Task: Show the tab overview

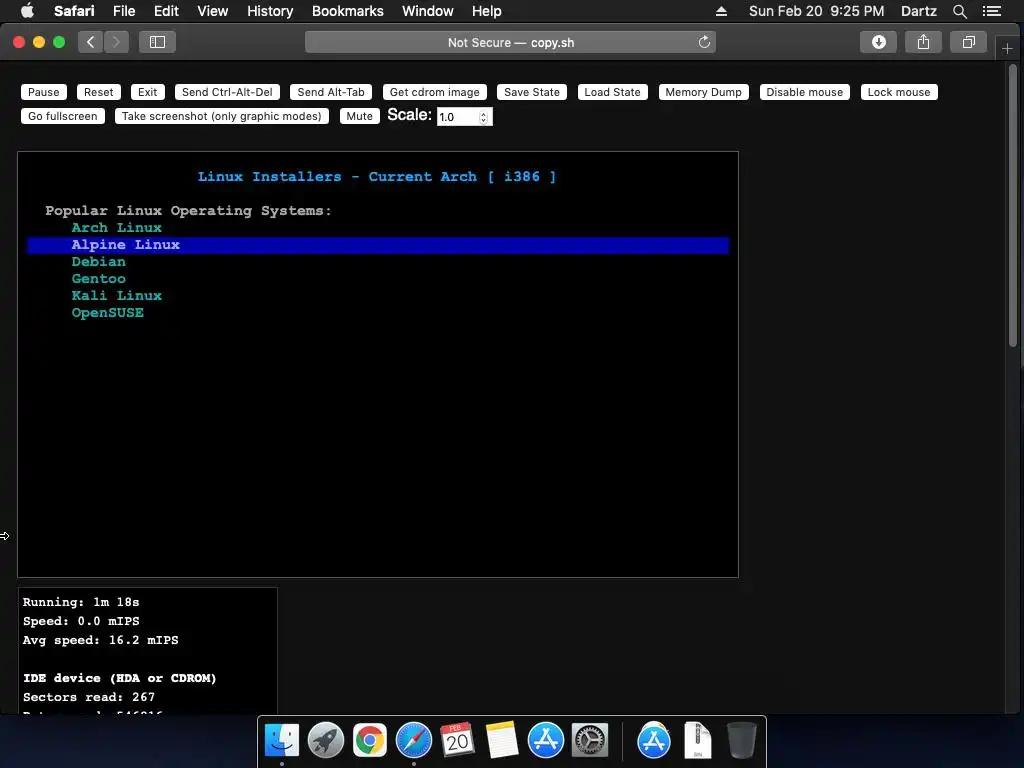Action: pos(968,42)
